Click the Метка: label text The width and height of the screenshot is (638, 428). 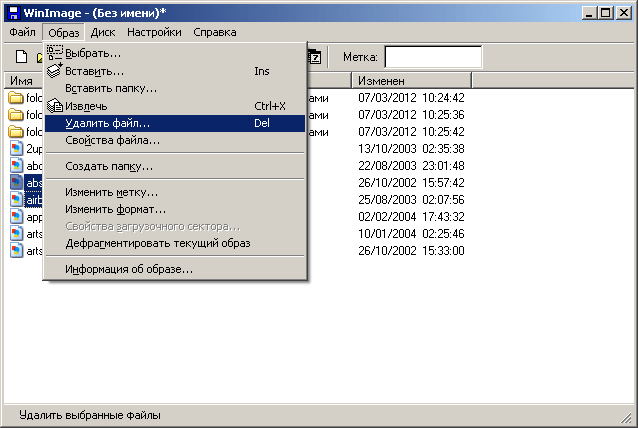[360, 57]
